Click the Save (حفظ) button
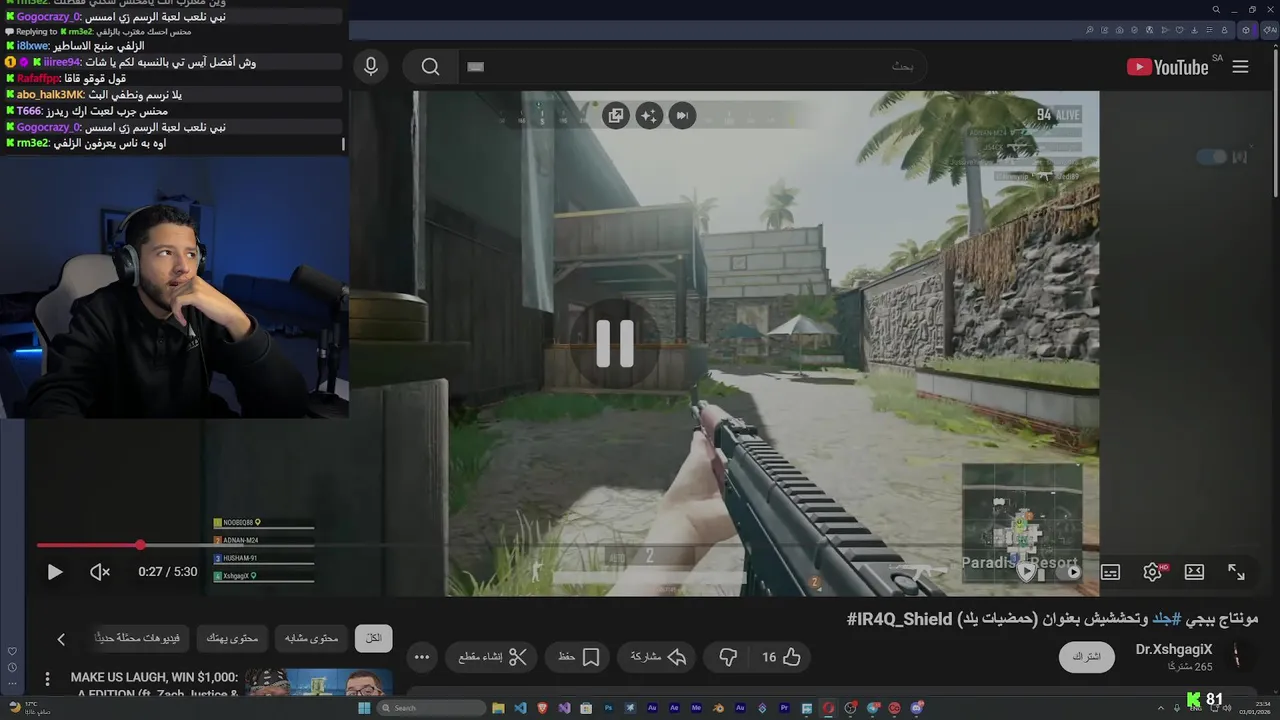Image resolution: width=1280 pixels, height=720 pixels. [578, 657]
